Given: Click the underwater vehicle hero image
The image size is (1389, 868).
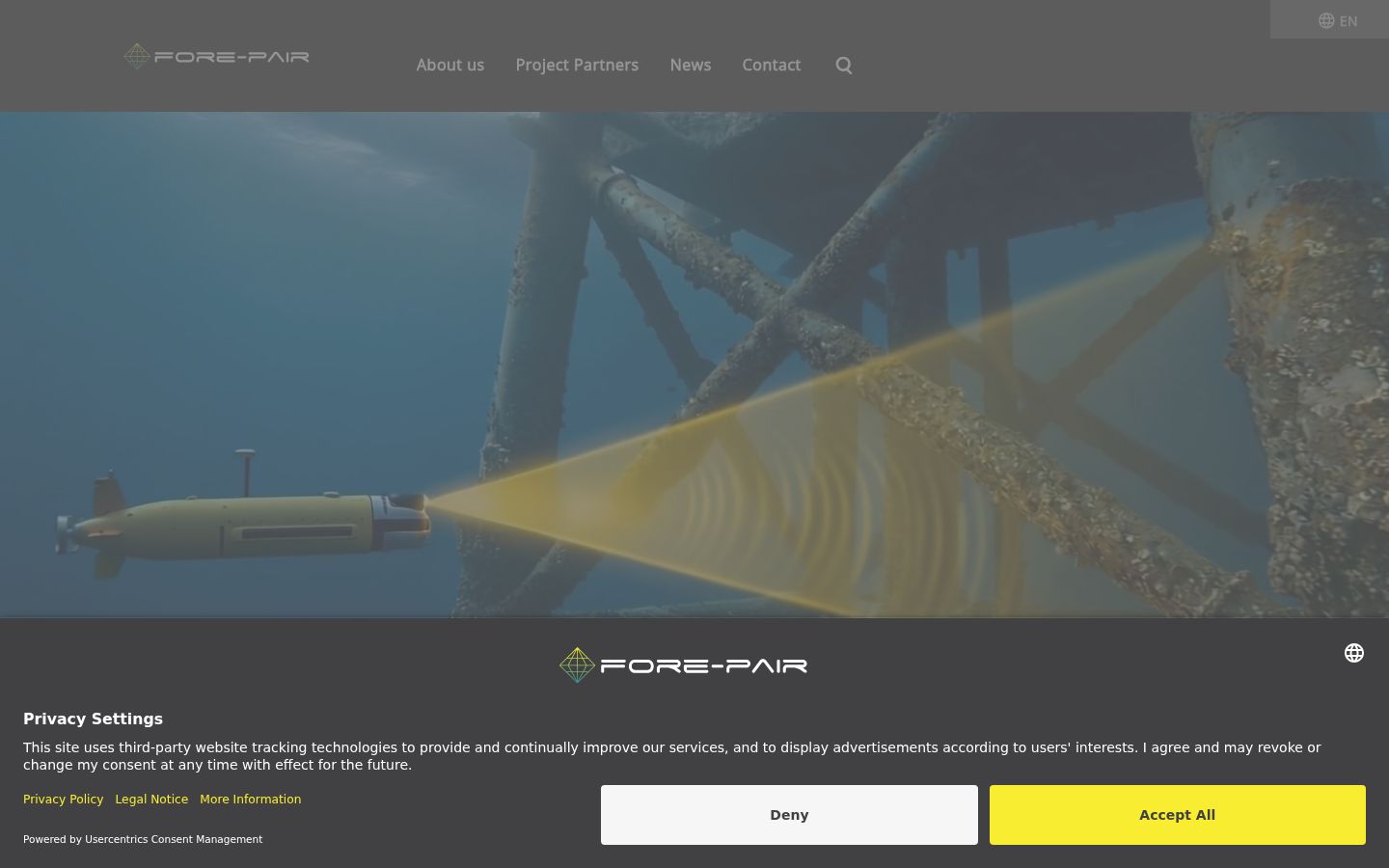Looking at the screenshot, I should 694,365.
